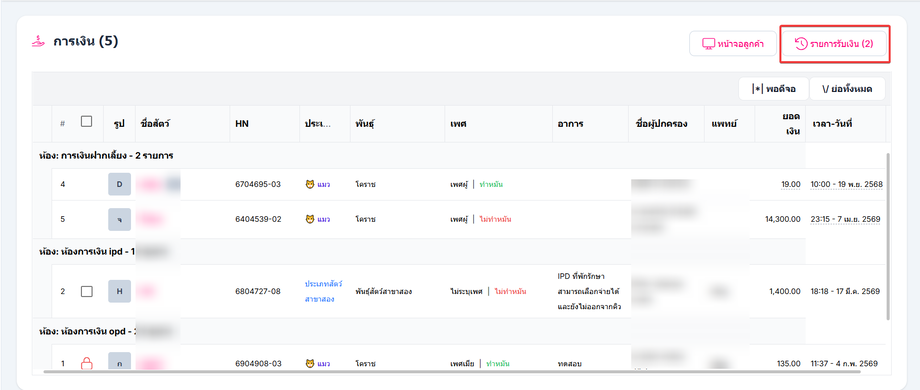Click the lock icon in row 1

86,364
